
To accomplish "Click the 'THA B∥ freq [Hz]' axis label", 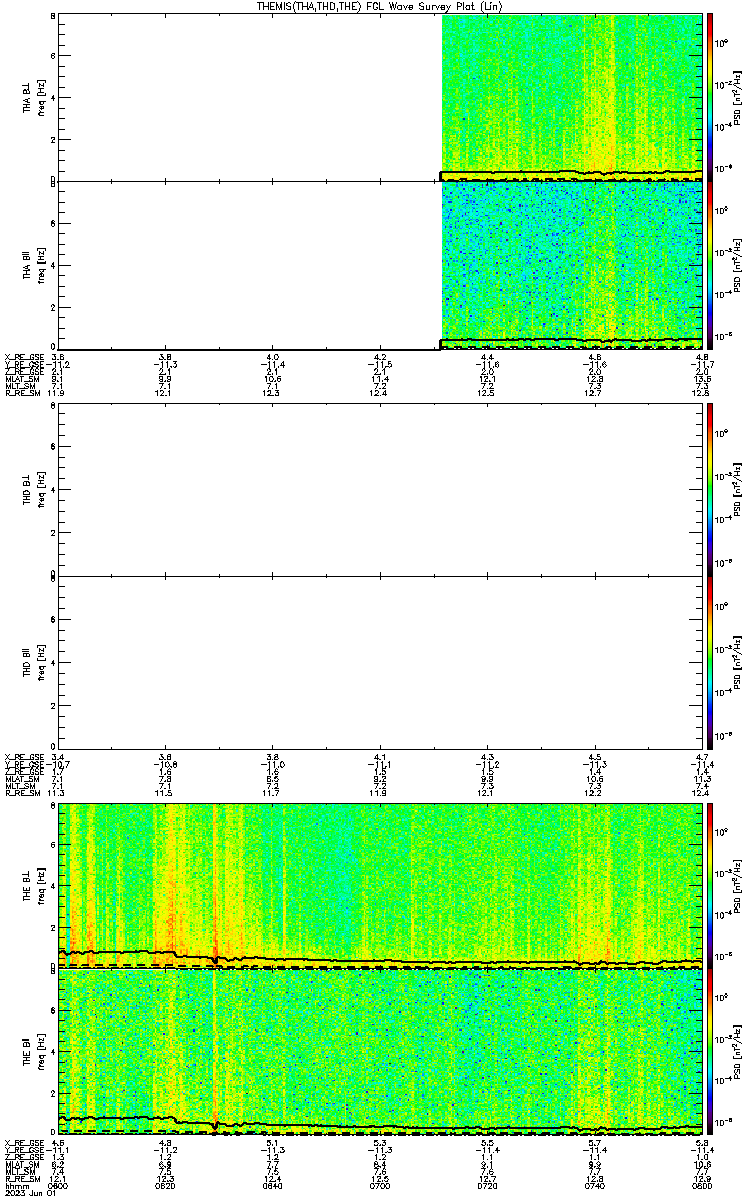I will tap(33, 265).
